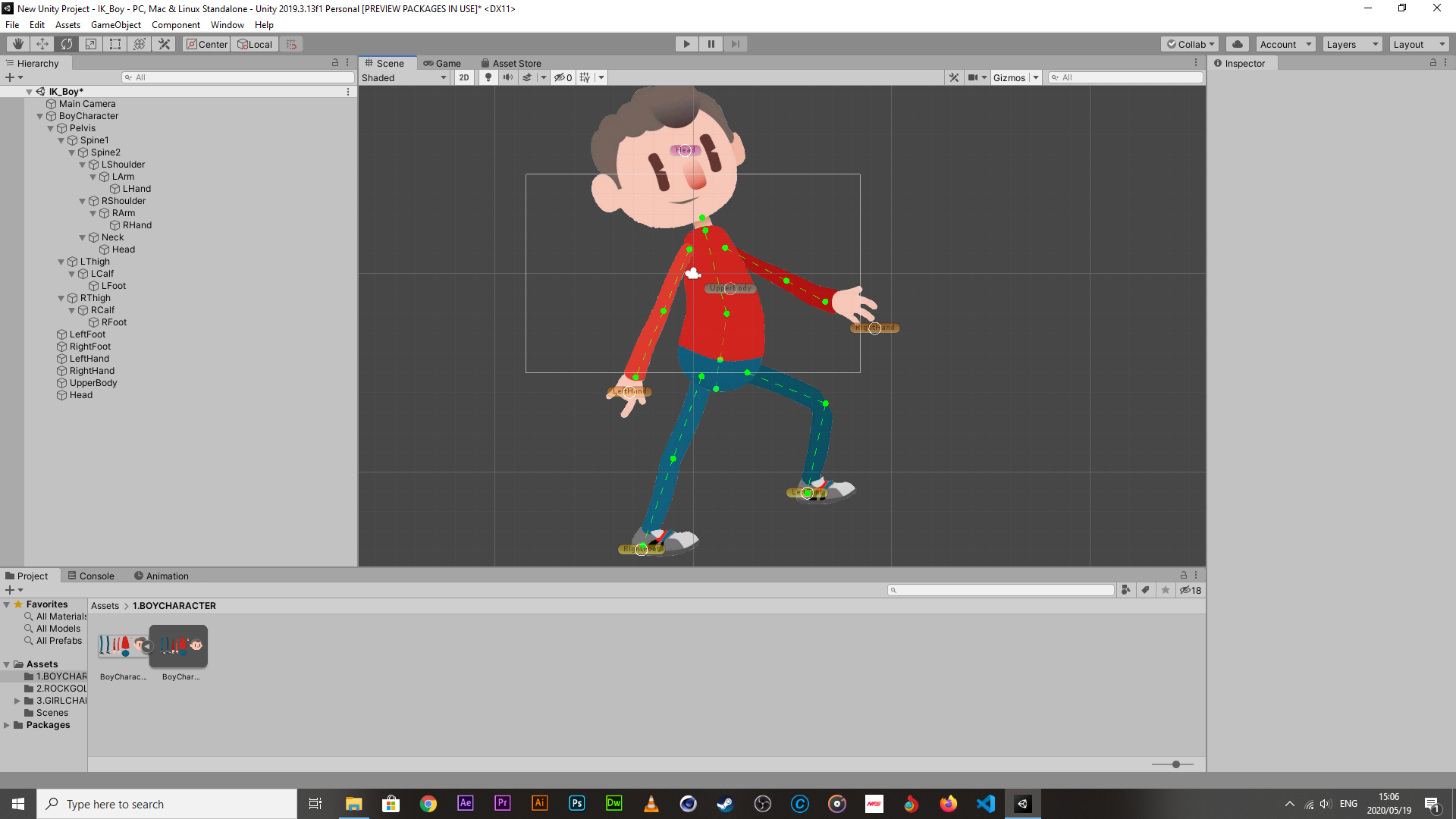Image resolution: width=1456 pixels, height=819 pixels.
Task: Toggle 2D scene view mode
Action: (464, 77)
